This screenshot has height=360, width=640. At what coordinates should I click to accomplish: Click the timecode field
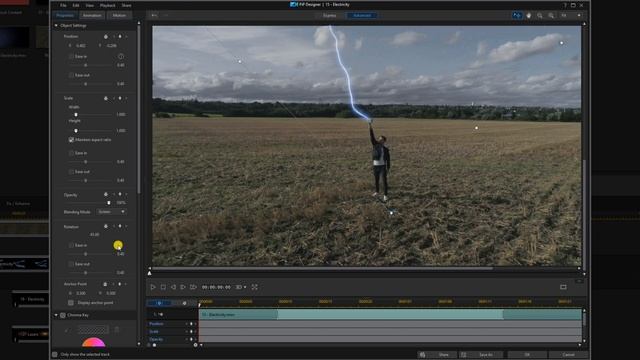(216, 287)
